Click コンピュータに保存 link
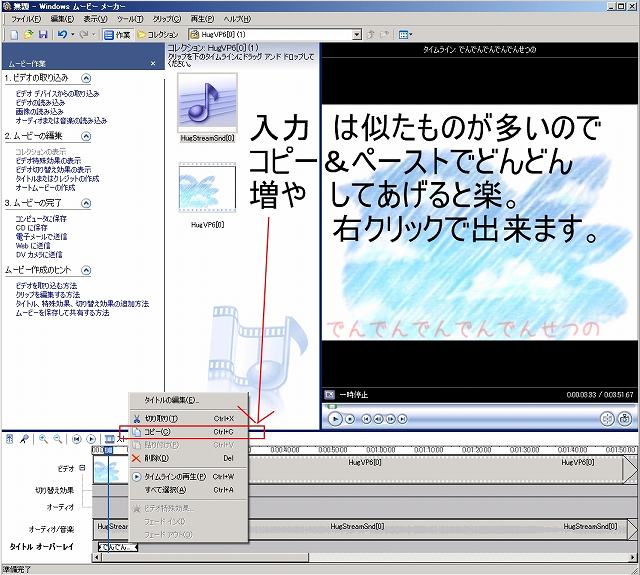Image resolution: width=640 pixels, height=575 pixels. point(41,218)
